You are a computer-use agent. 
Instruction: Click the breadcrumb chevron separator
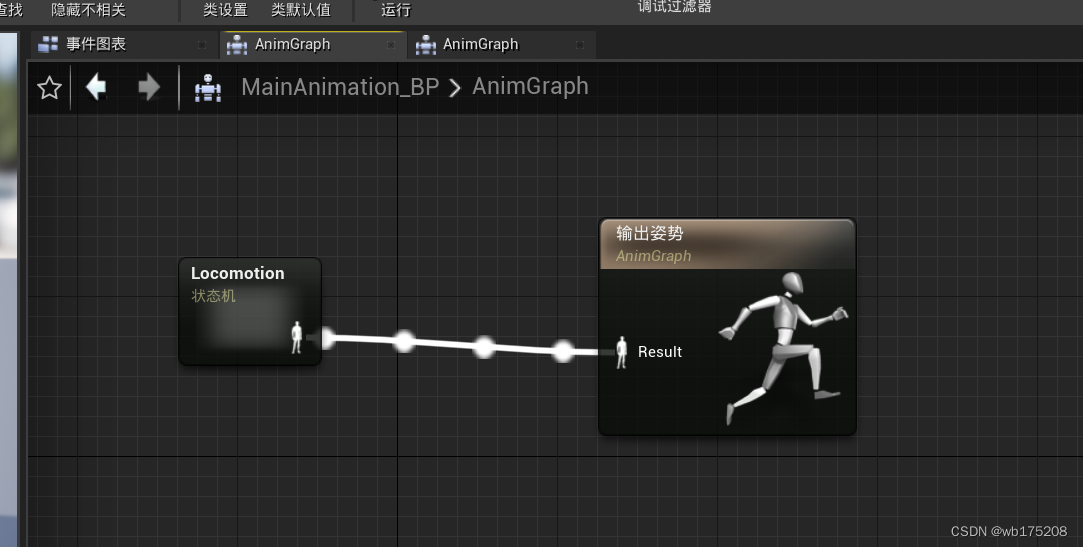(x=454, y=88)
